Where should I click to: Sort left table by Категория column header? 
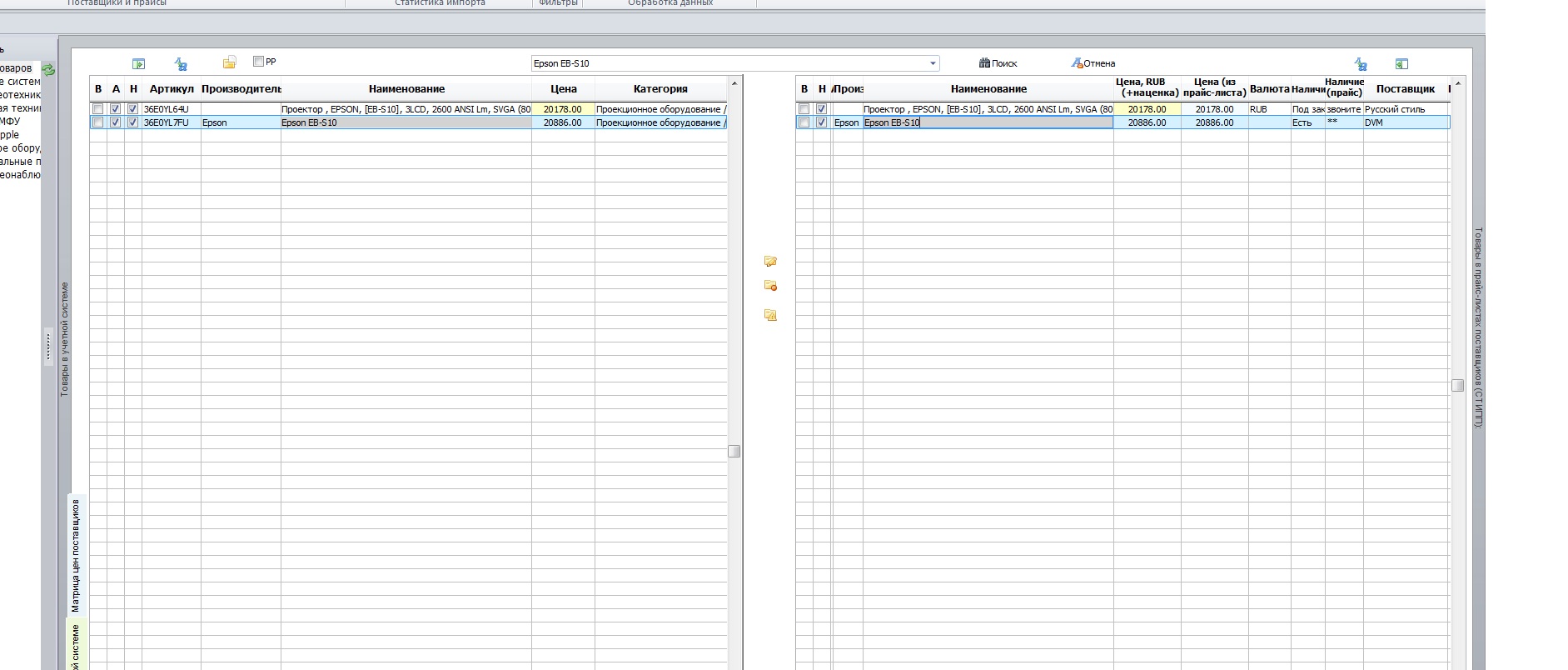tap(660, 89)
